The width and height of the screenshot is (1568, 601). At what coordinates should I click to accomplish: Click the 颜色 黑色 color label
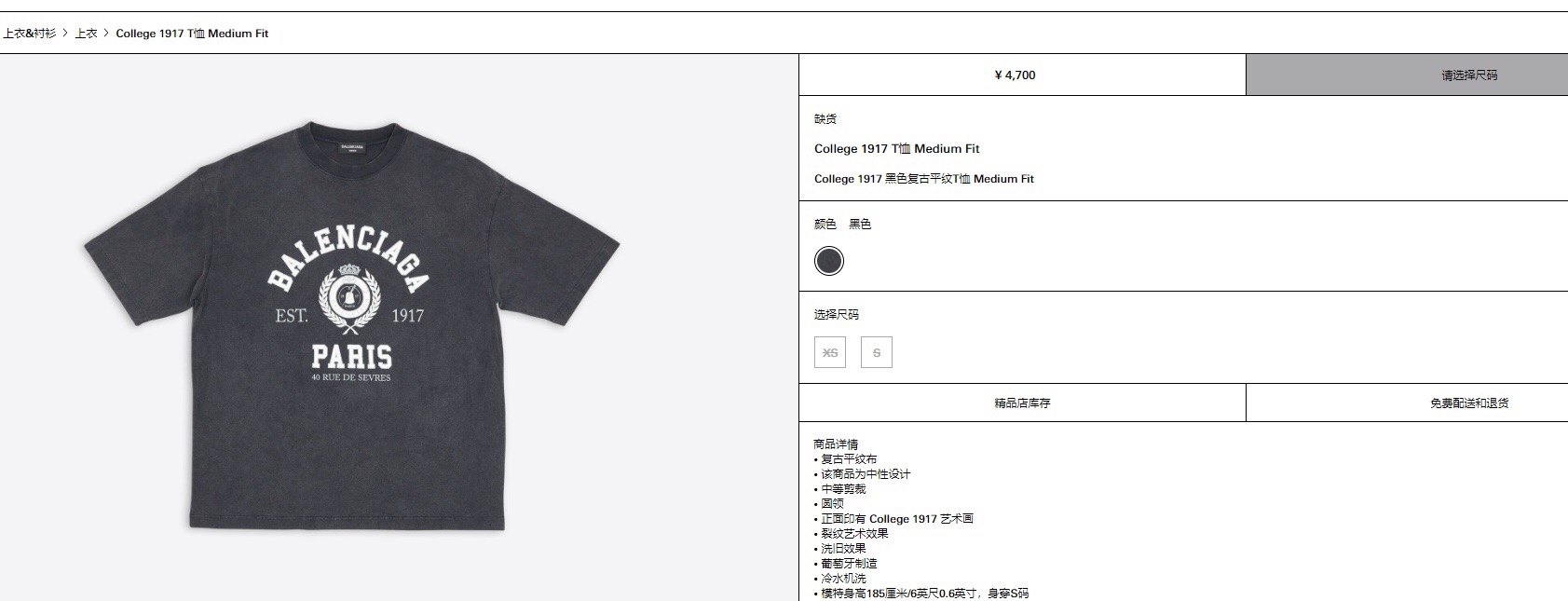pos(842,225)
